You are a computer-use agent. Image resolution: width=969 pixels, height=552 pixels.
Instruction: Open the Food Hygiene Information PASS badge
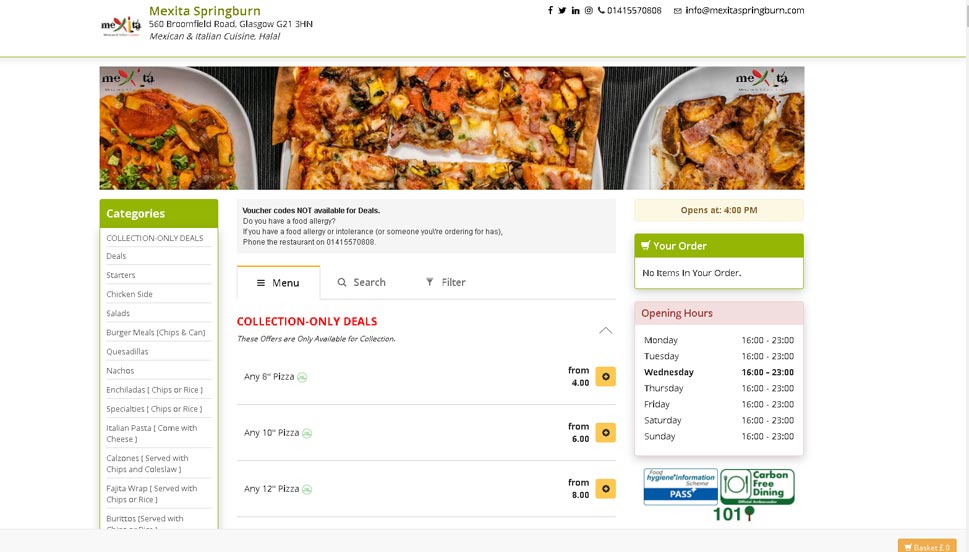click(680, 486)
